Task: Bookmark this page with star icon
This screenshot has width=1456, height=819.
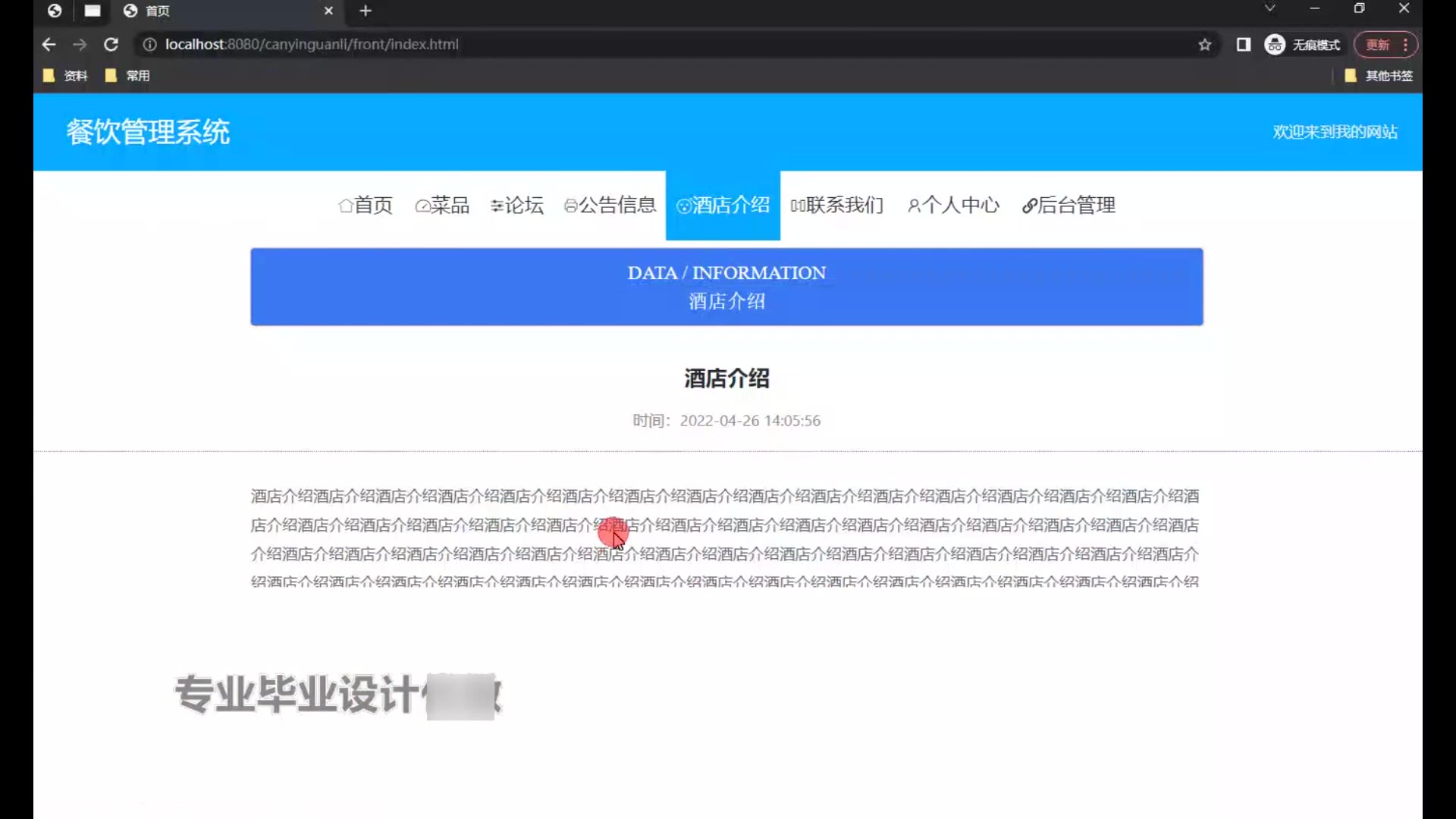Action: point(1204,45)
